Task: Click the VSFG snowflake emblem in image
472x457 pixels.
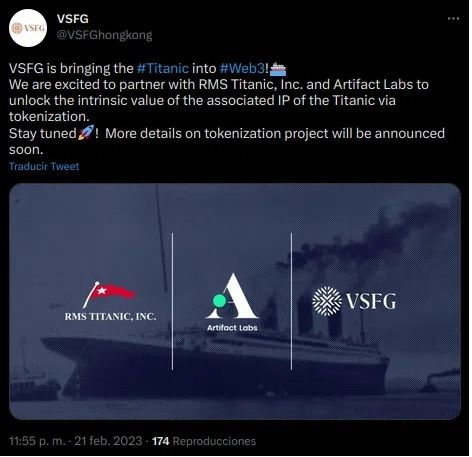Action: (327, 301)
